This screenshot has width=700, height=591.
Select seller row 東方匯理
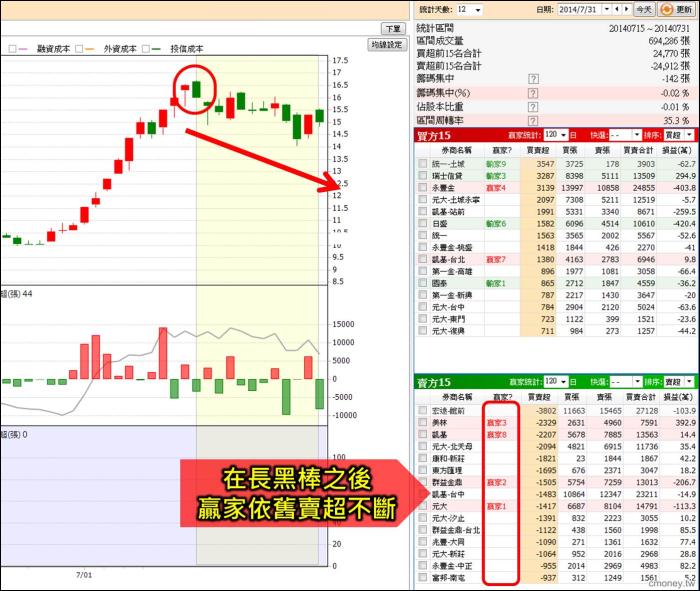tap(557, 470)
